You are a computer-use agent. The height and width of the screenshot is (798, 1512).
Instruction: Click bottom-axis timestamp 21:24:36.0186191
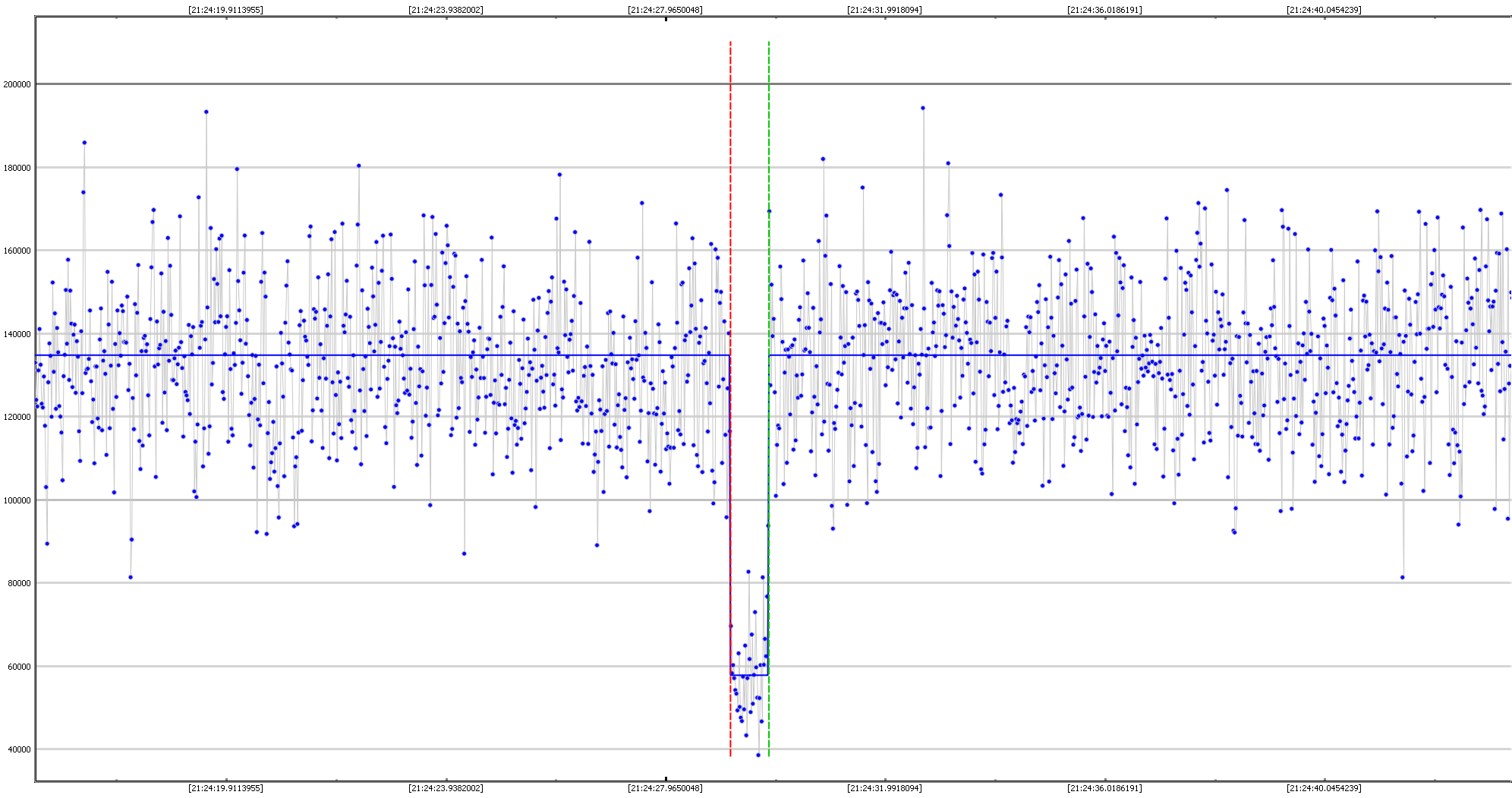pos(1104,788)
